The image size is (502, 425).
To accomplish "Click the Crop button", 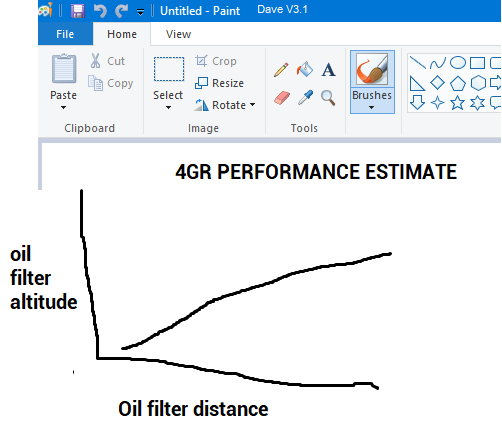I will point(216,61).
